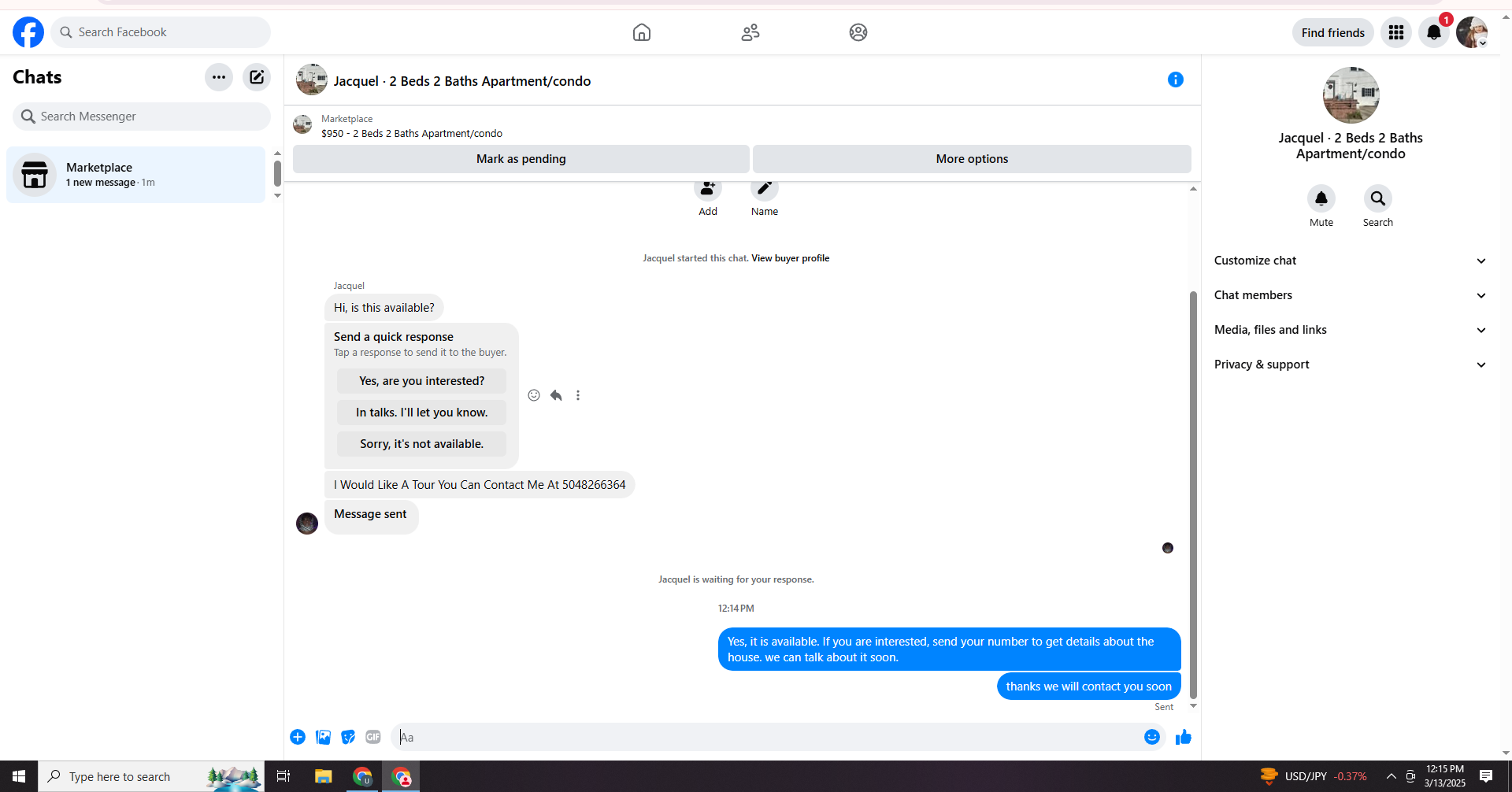Click the USD/JPY taskbar widget
This screenshot has height=792, width=1512.
click(1314, 776)
